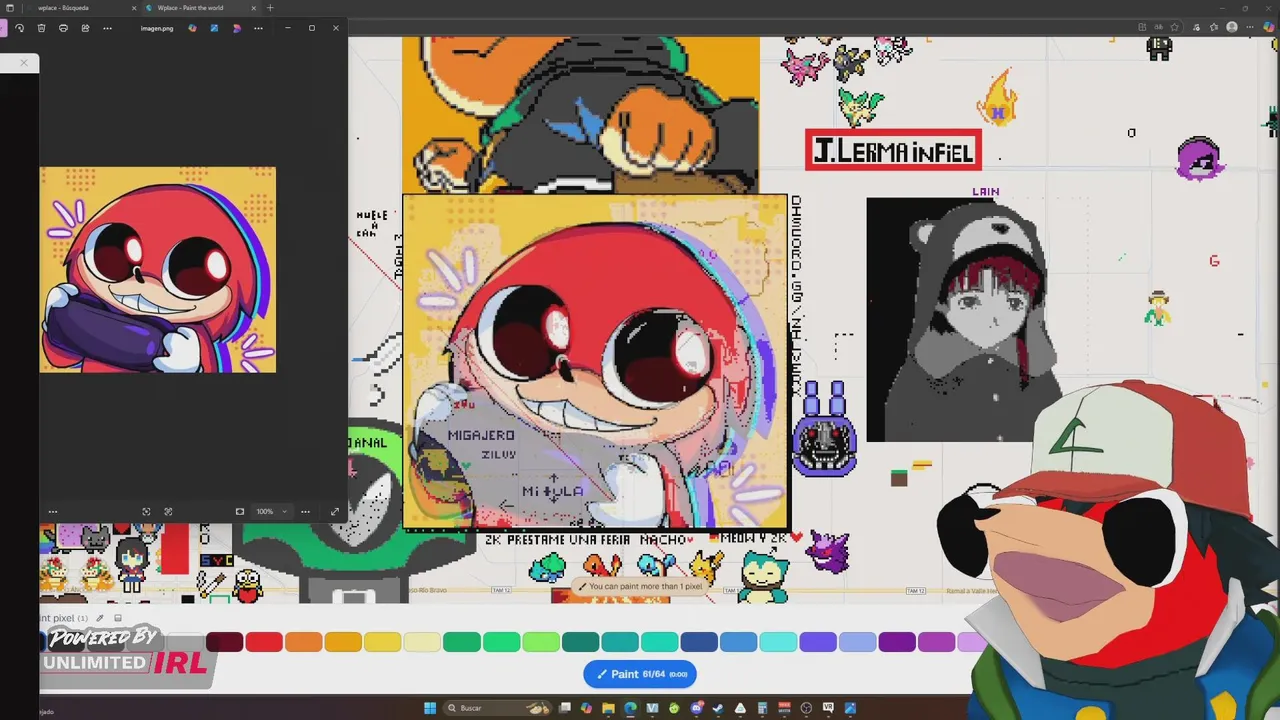Pick the lime green color swatch
This screenshot has height=720, width=1280.
tap(541, 642)
